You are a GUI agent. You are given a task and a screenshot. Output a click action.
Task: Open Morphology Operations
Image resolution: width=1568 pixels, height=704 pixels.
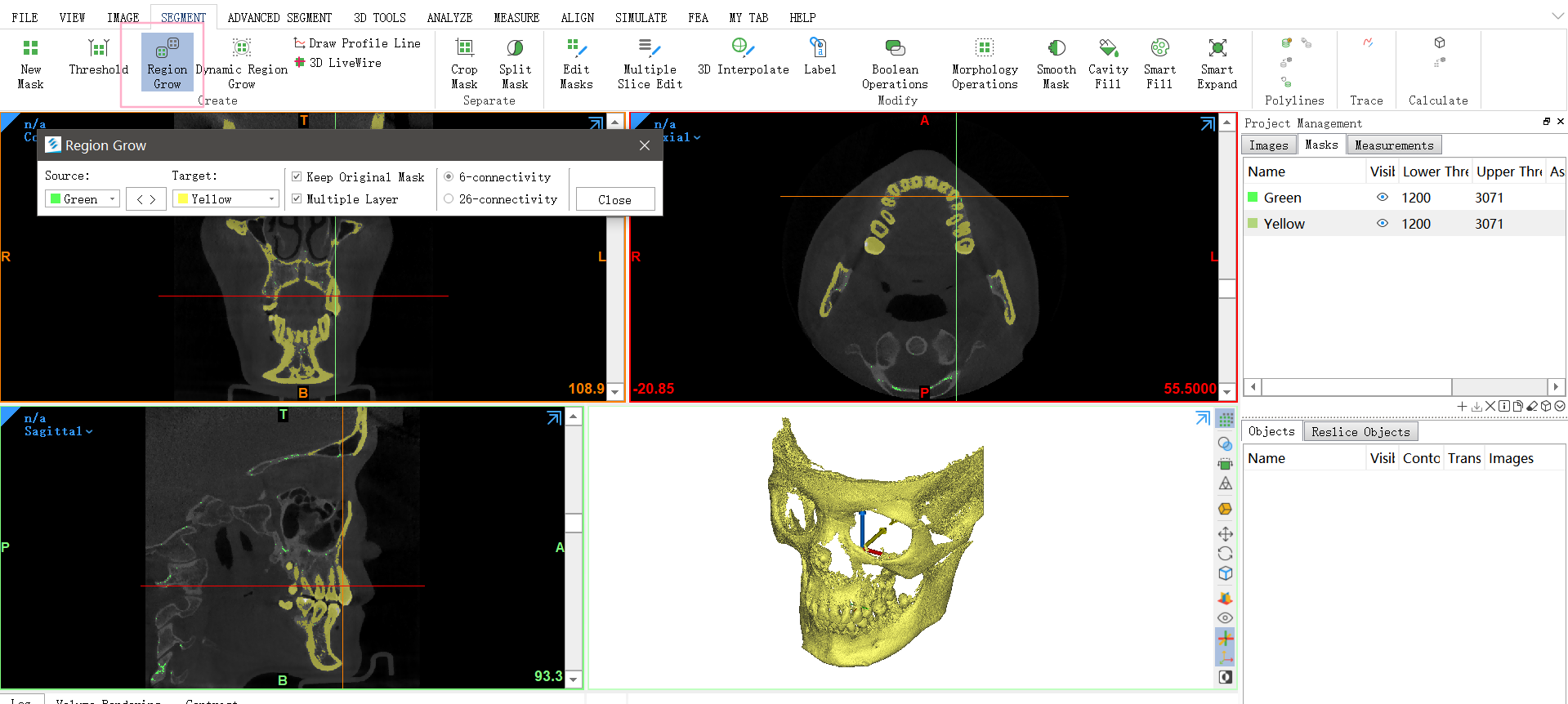985,63
